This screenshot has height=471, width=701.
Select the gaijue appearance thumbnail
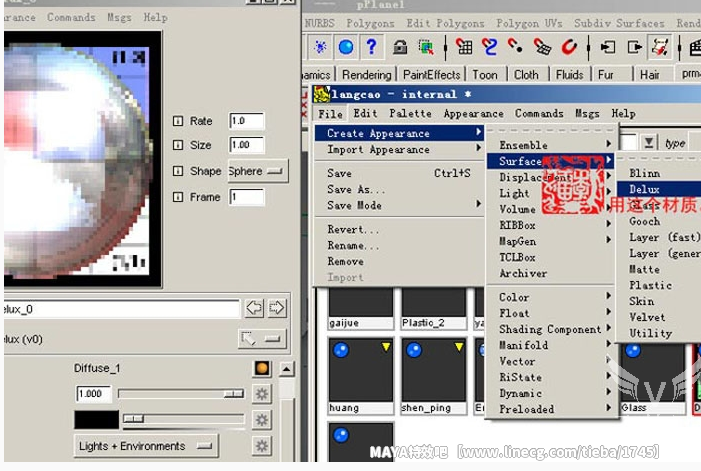[x=361, y=308]
